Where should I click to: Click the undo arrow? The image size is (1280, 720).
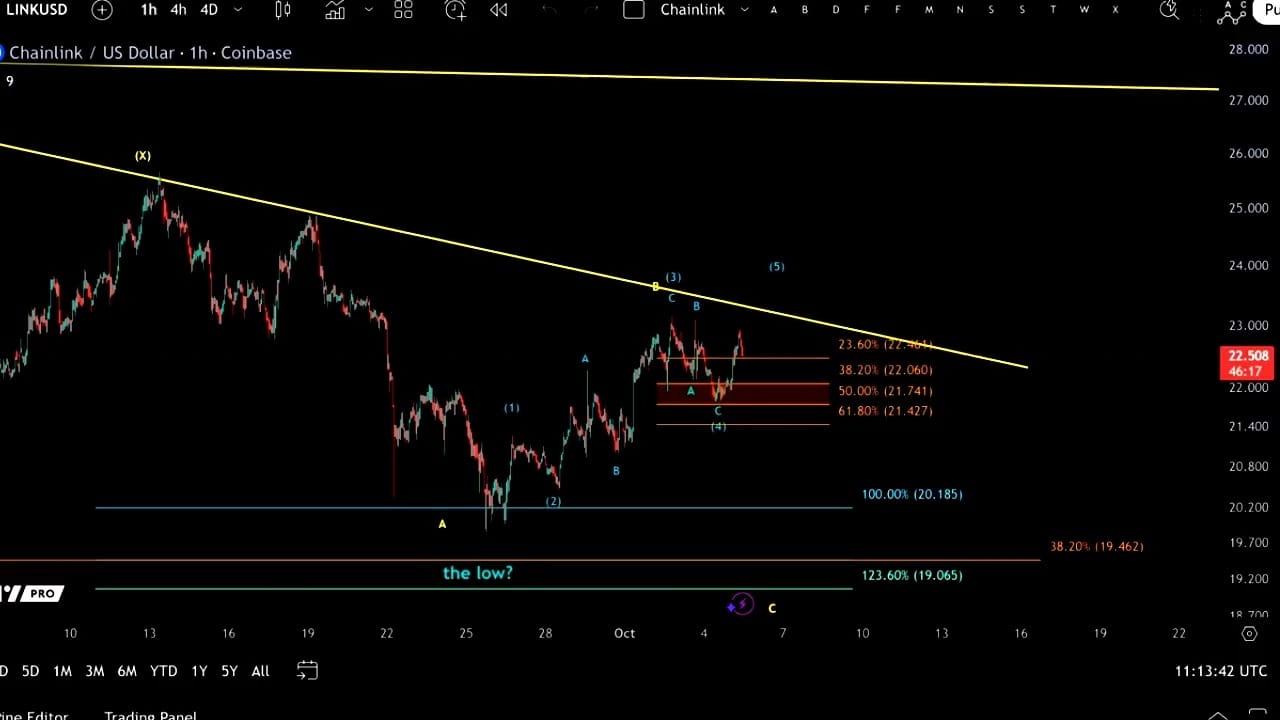coord(548,10)
